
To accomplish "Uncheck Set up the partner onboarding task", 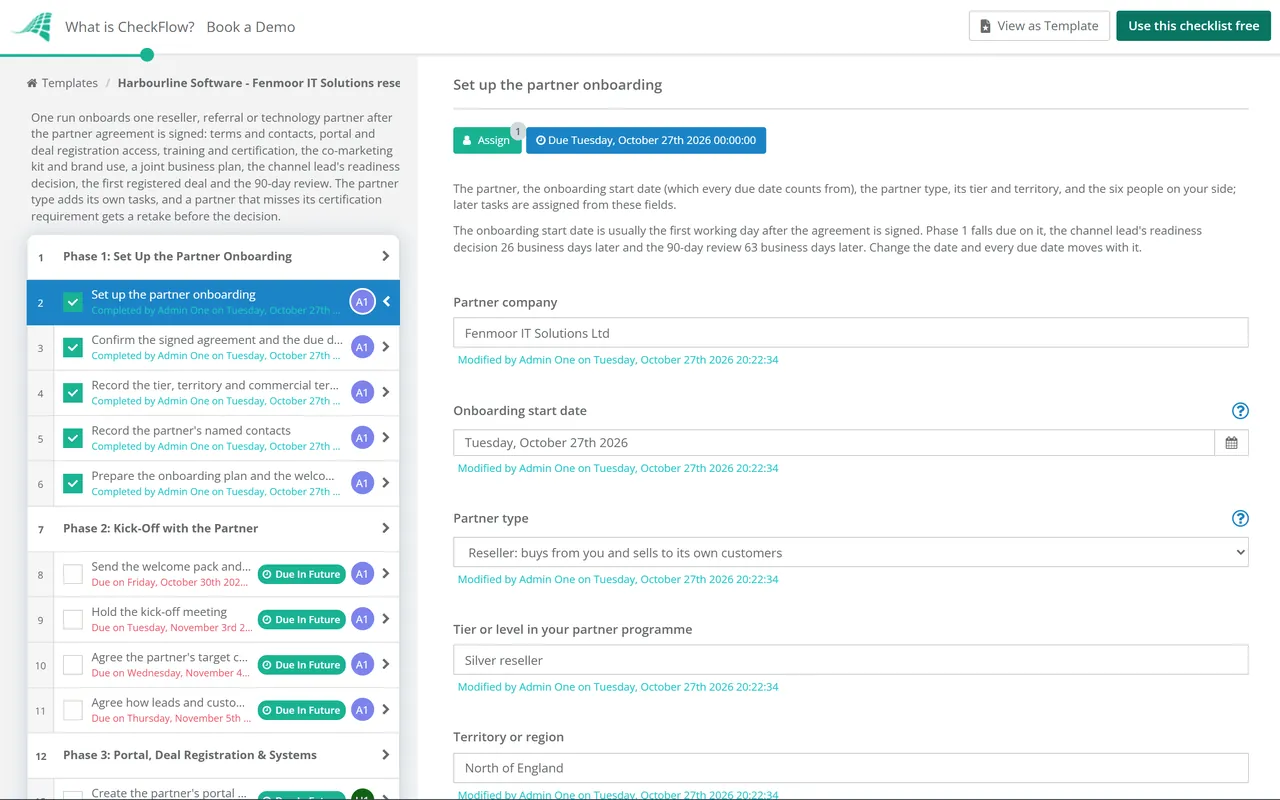I will tap(73, 302).
